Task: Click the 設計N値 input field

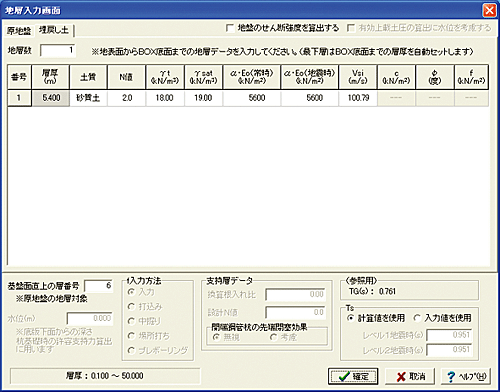Action: tap(295, 312)
